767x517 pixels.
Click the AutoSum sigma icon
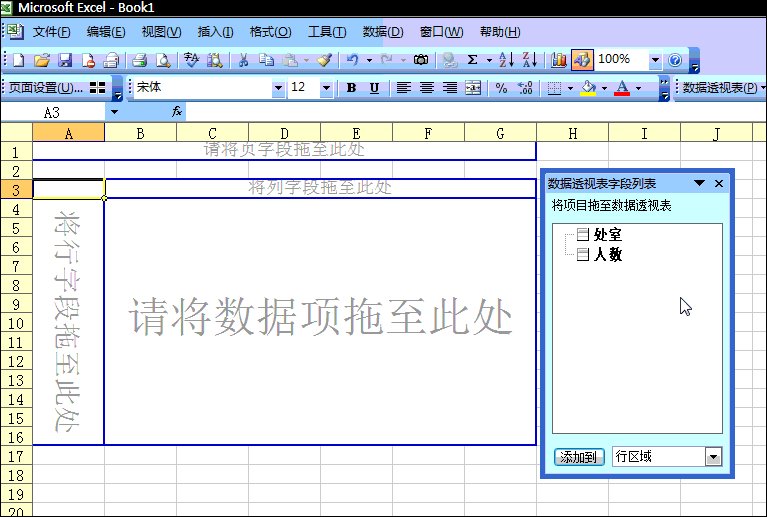pos(472,60)
